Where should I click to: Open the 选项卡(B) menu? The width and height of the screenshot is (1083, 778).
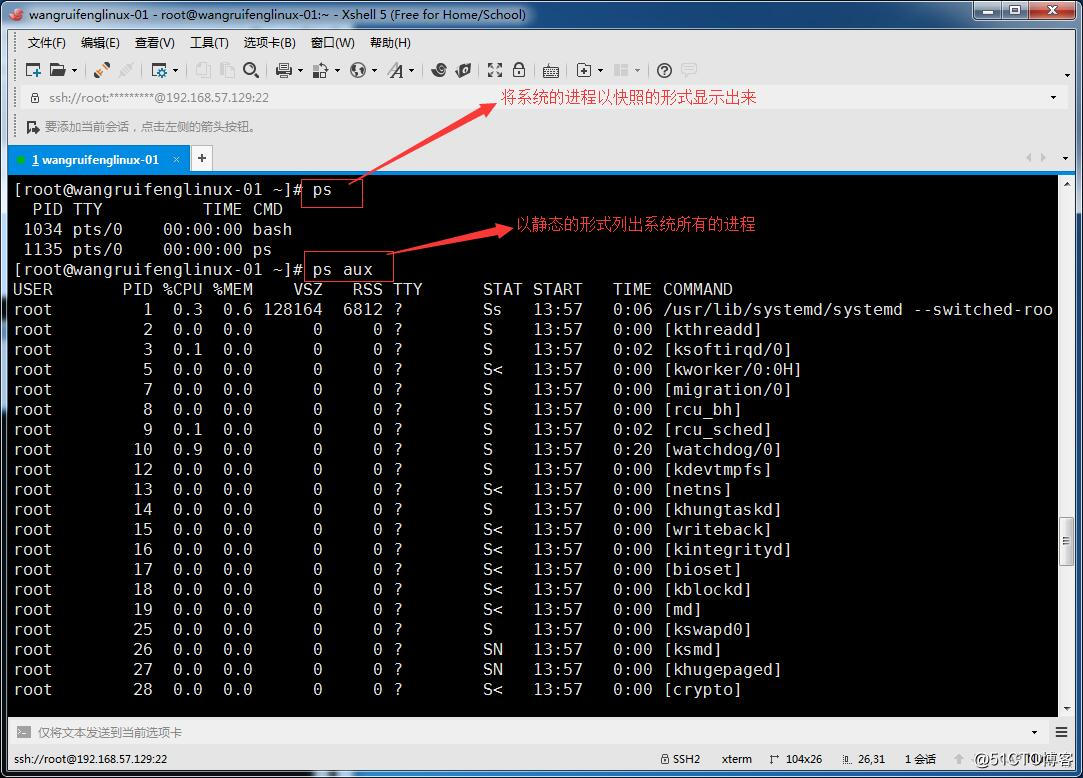tap(269, 43)
